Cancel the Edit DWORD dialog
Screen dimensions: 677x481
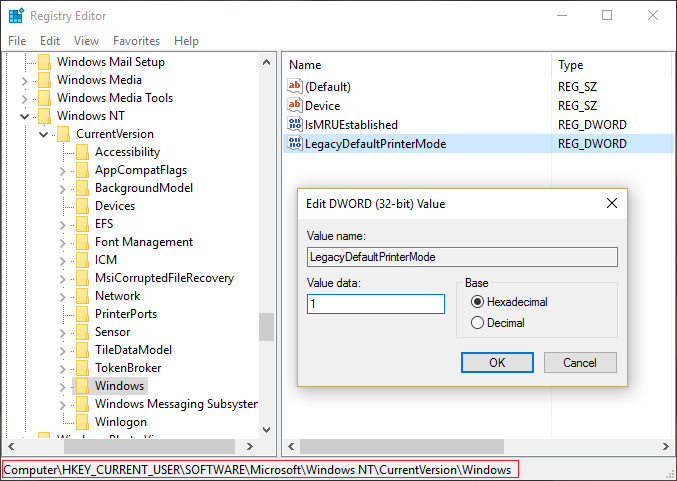click(x=580, y=362)
